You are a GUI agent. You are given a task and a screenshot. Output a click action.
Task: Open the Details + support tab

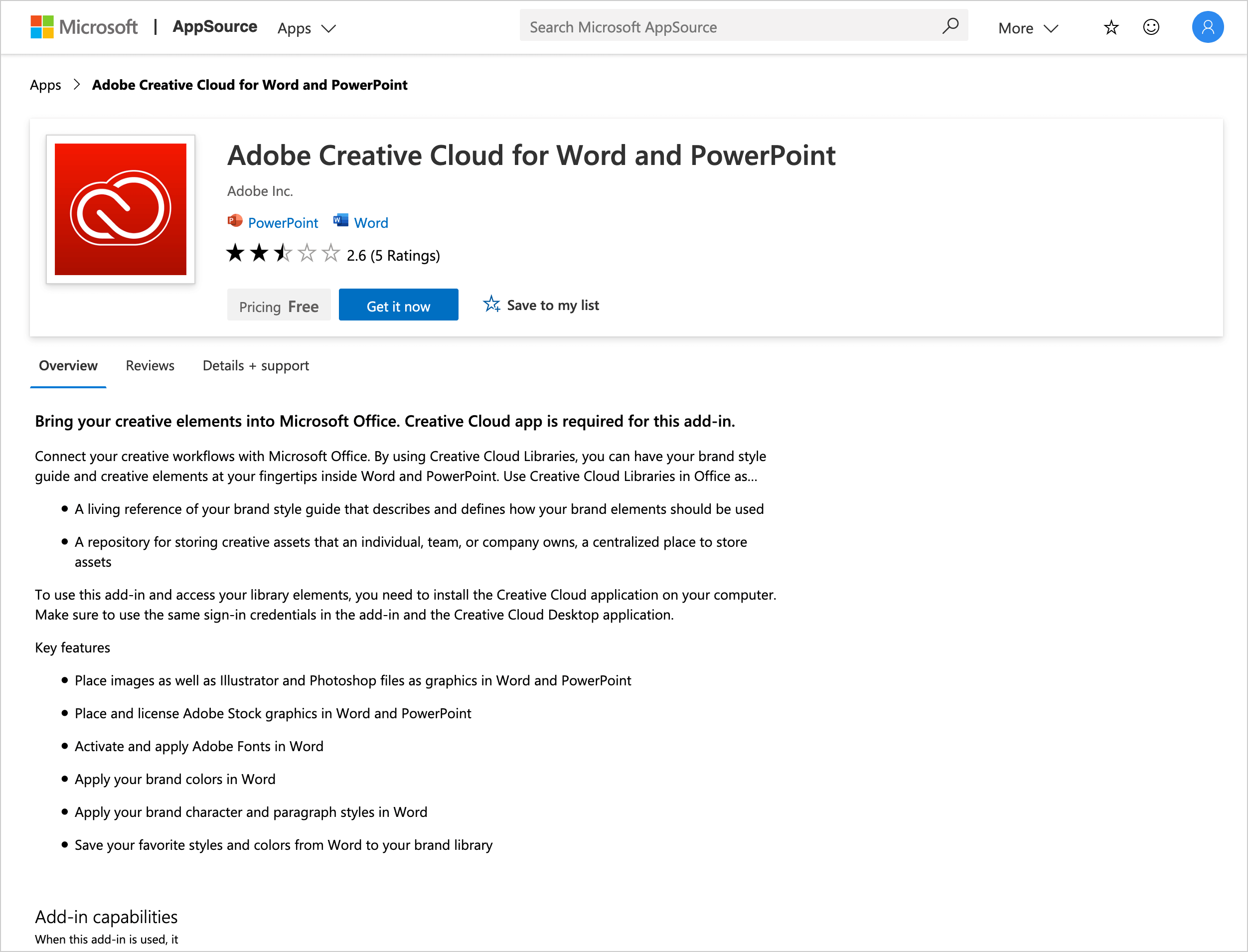click(256, 366)
